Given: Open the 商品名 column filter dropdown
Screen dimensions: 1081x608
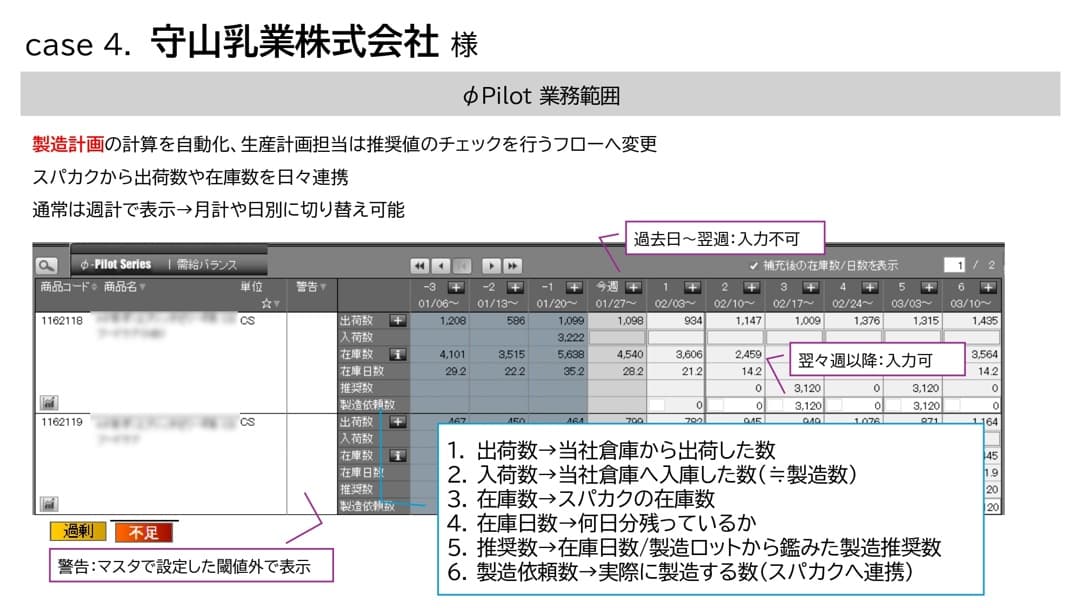Looking at the screenshot, I should point(142,287).
